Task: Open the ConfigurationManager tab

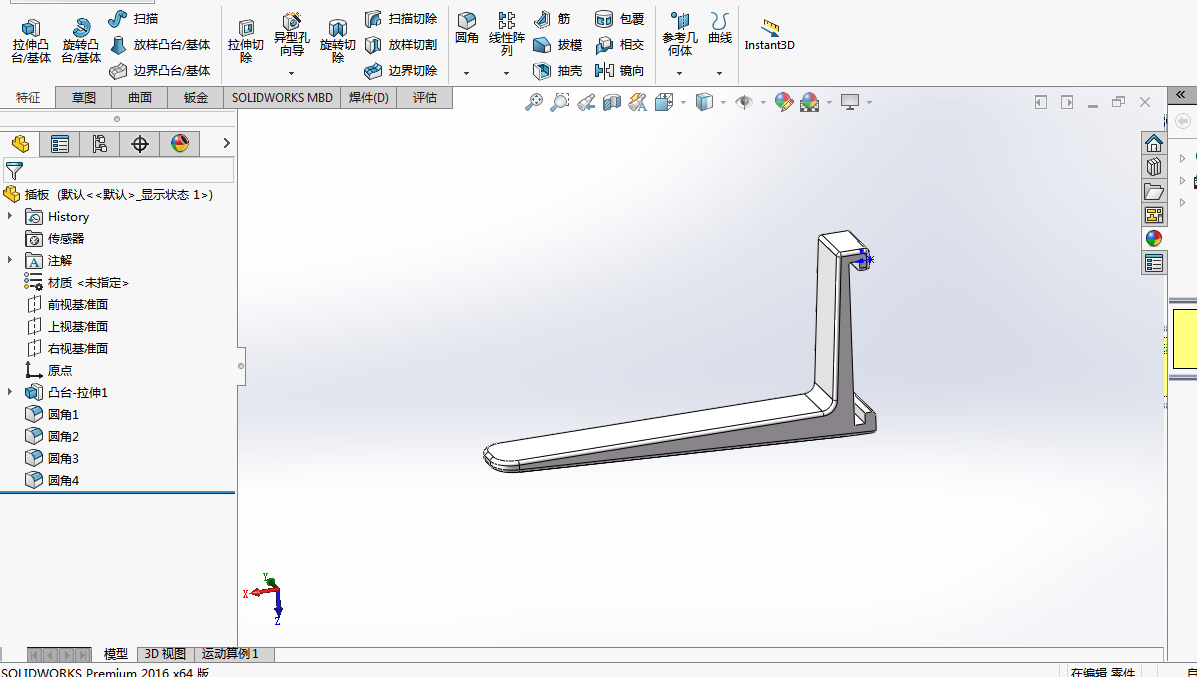Action: pos(99,143)
